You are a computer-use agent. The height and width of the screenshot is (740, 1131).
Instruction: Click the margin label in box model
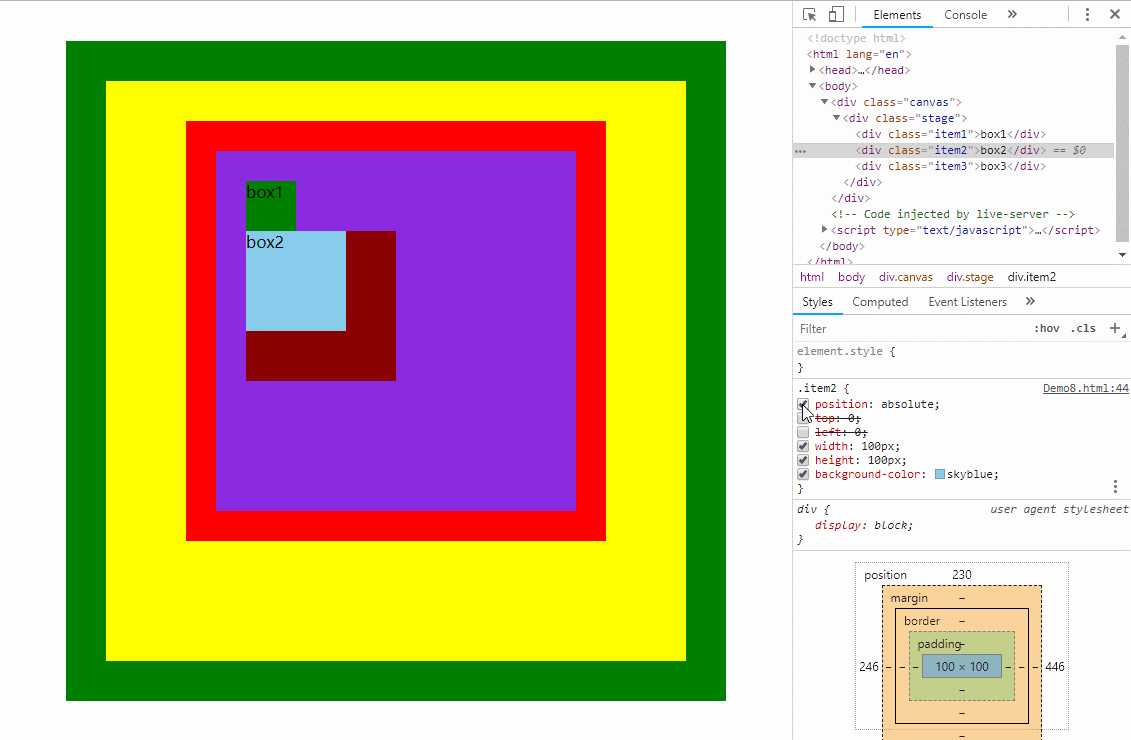pos(909,598)
